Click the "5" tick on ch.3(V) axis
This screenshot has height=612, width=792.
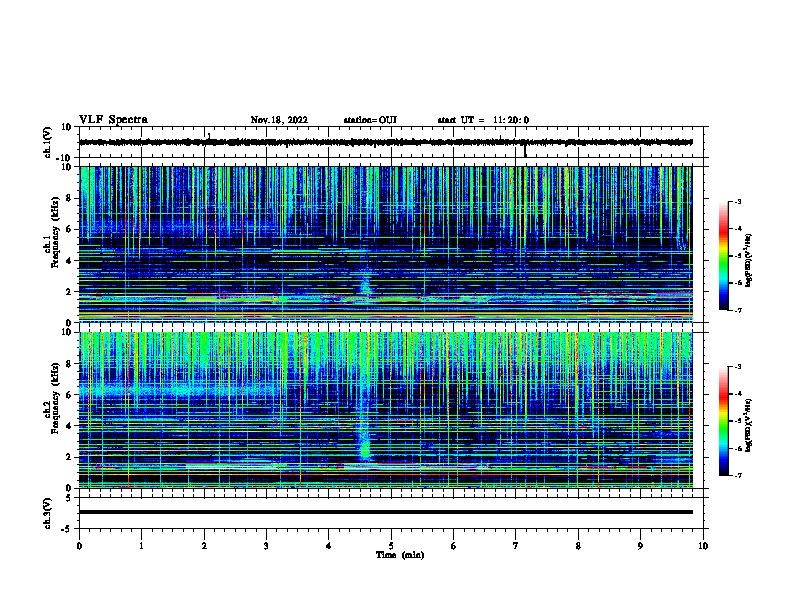click(x=70, y=497)
